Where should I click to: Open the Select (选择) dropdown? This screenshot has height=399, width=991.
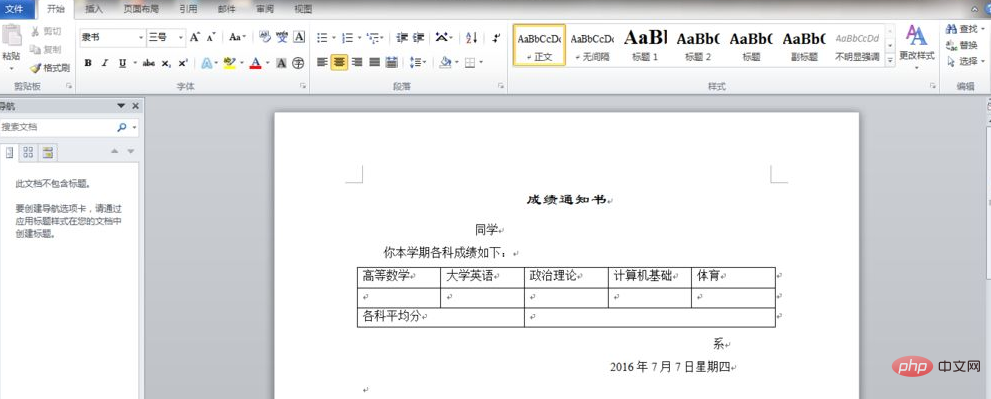pyautogui.click(x=966, y=61)
